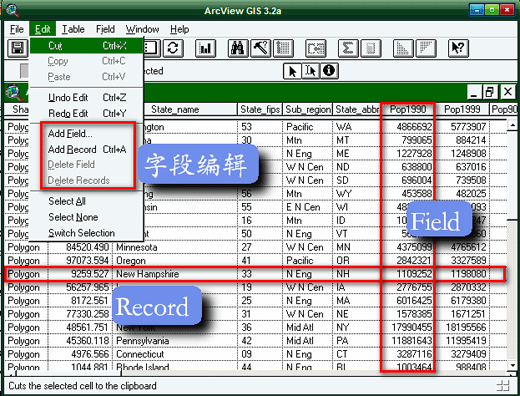
Task: Click the Save project toolbar icon
Action: tap(18, 48)
